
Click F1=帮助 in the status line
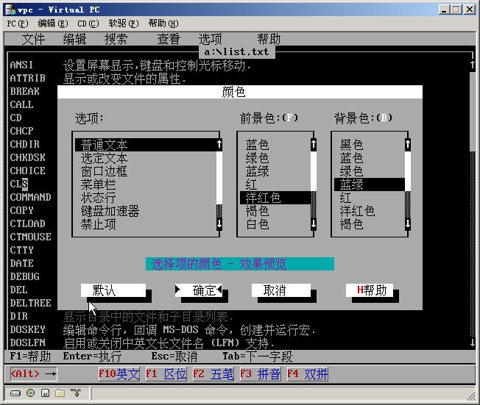30,356
